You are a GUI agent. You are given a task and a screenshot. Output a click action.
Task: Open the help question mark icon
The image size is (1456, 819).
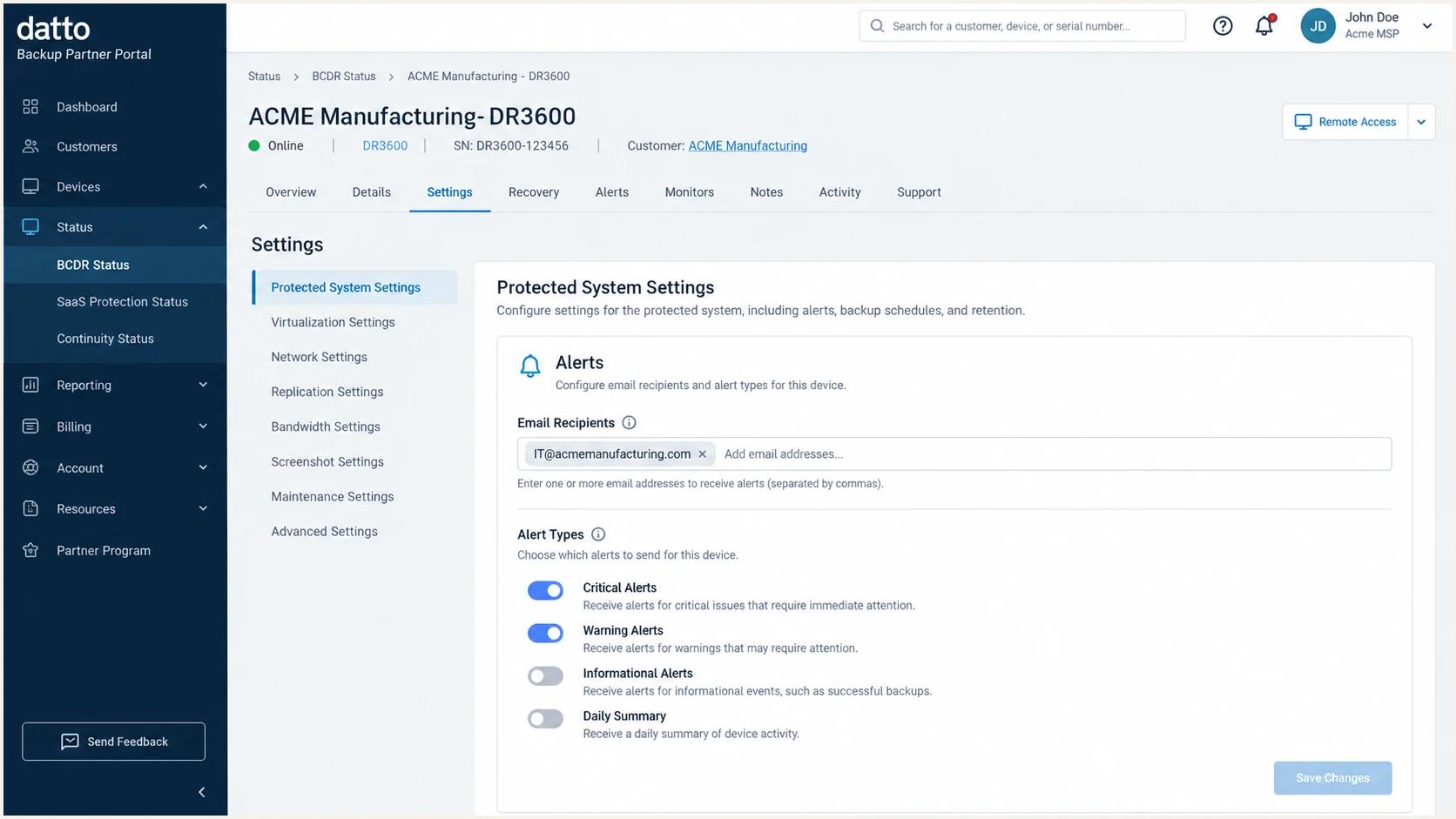[1223, 26]
